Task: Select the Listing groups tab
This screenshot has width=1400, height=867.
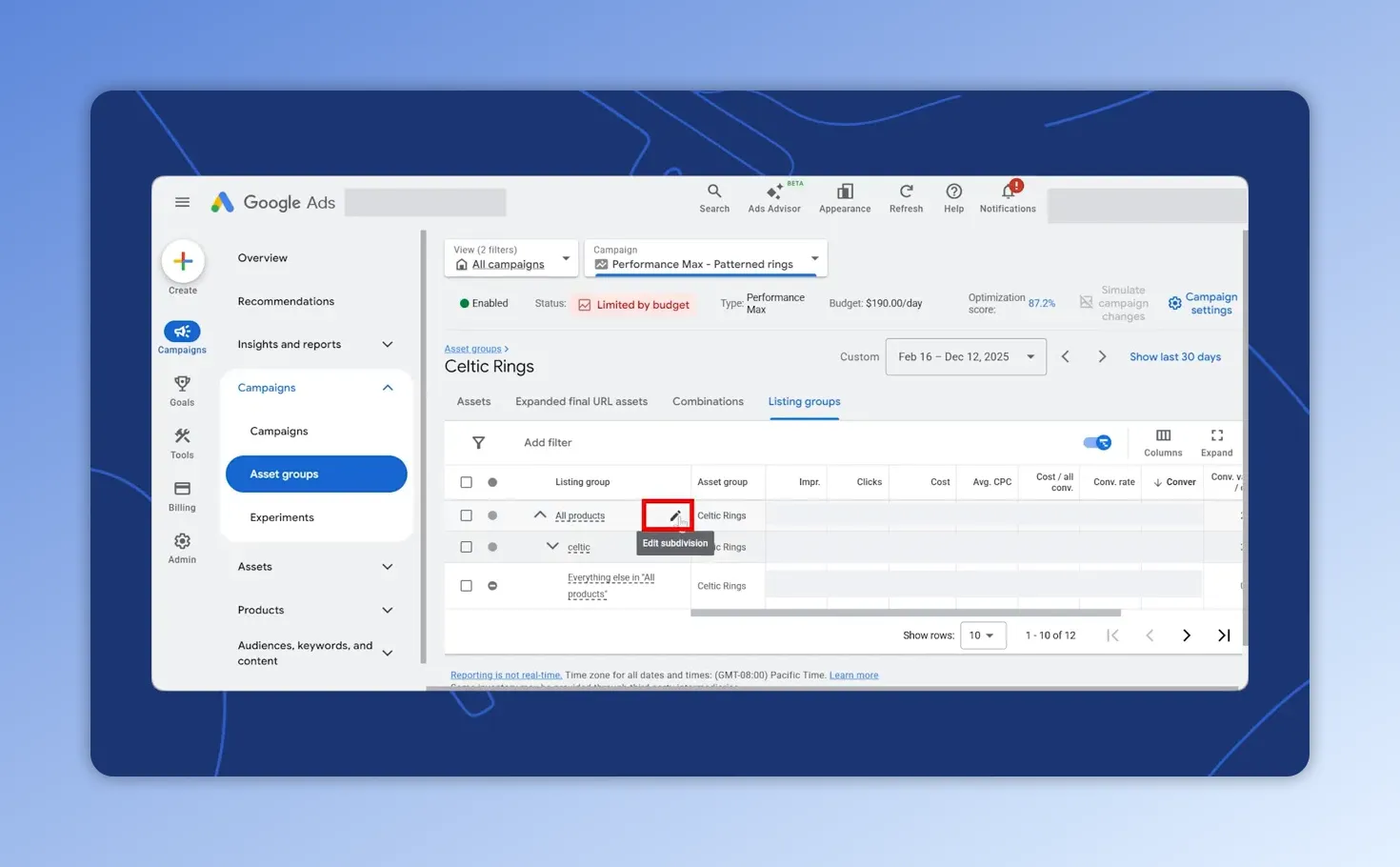Action: tap(804, 401)
